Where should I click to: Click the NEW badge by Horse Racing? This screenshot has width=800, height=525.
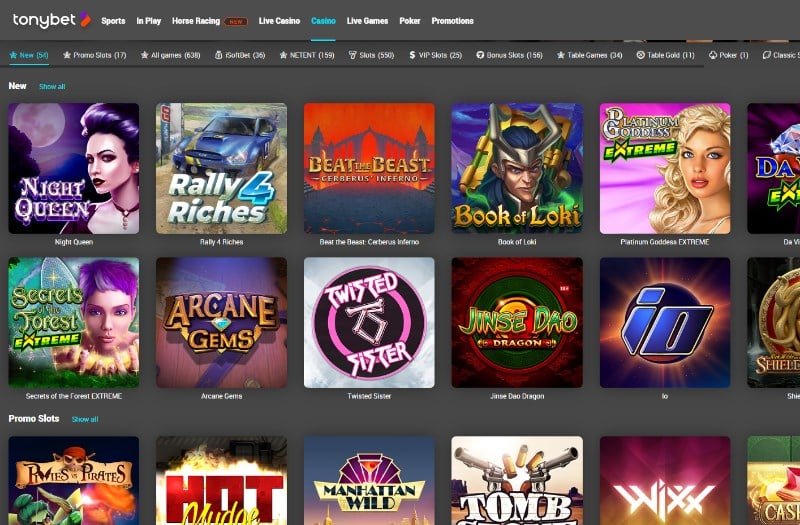coord(236,21)
